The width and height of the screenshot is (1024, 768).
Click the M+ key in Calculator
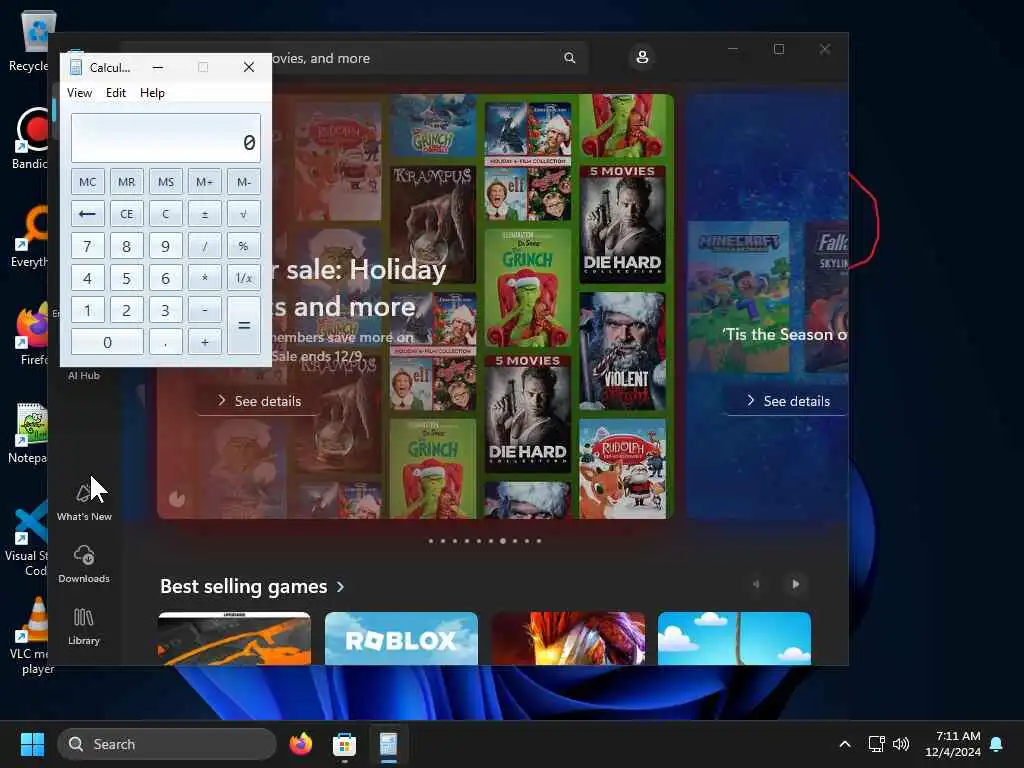[x=204, y=182]
